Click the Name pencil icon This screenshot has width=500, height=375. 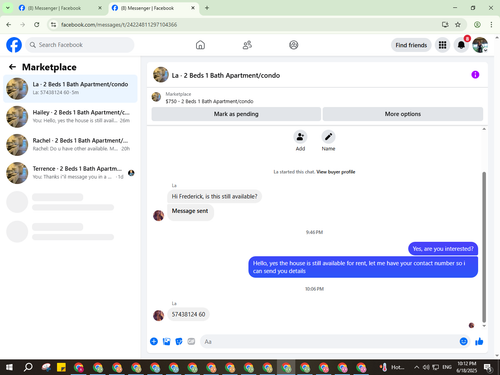[x=328, y=137]
